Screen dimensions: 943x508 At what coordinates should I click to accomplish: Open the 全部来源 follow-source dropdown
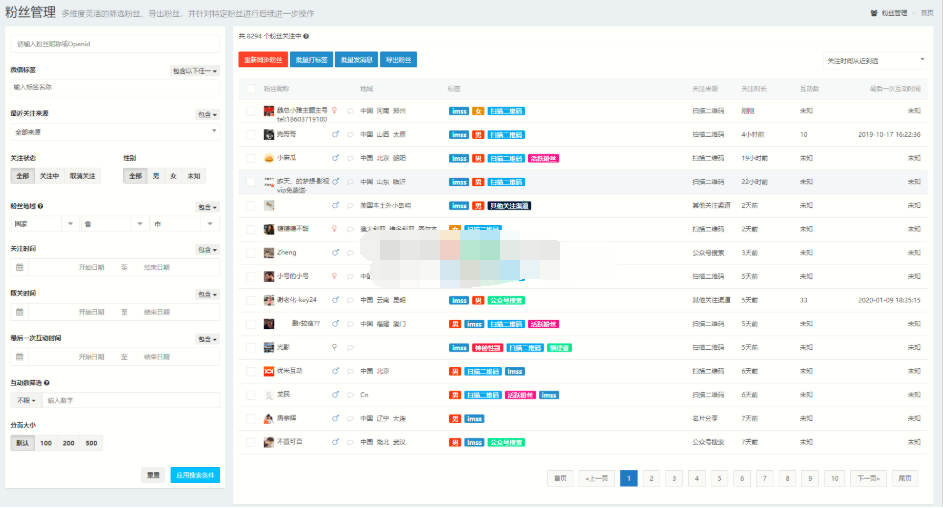pos(114,131)
